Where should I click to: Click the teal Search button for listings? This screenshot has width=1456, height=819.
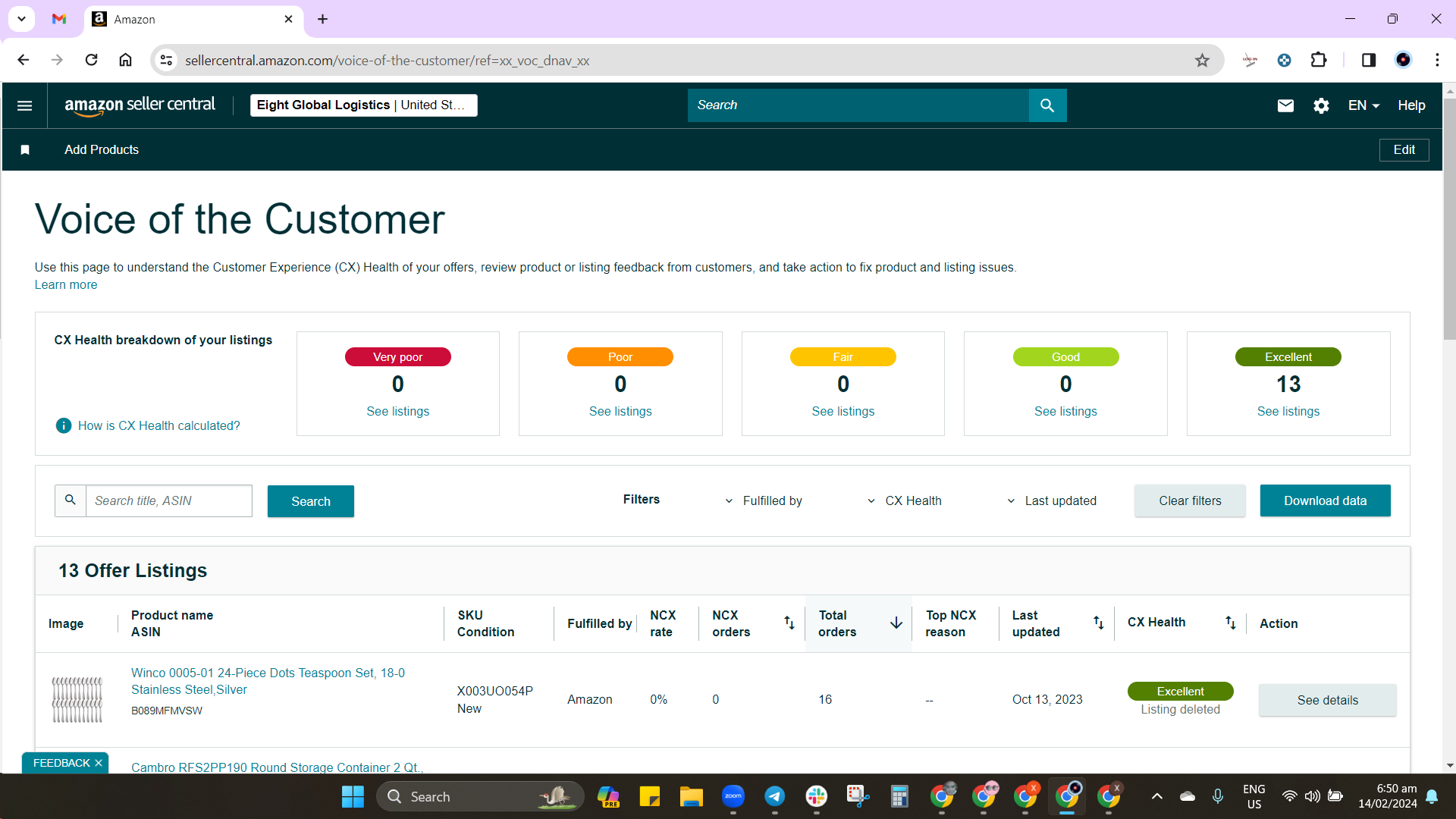pos(311,501)
